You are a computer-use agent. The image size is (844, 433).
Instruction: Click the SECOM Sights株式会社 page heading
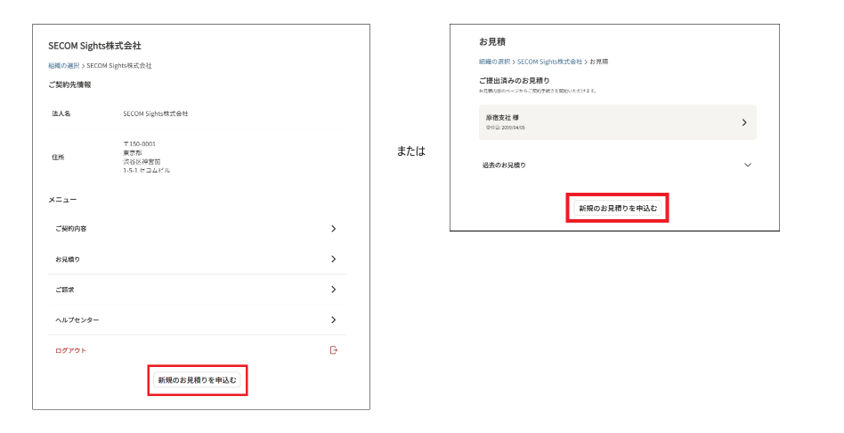(95, 46)
